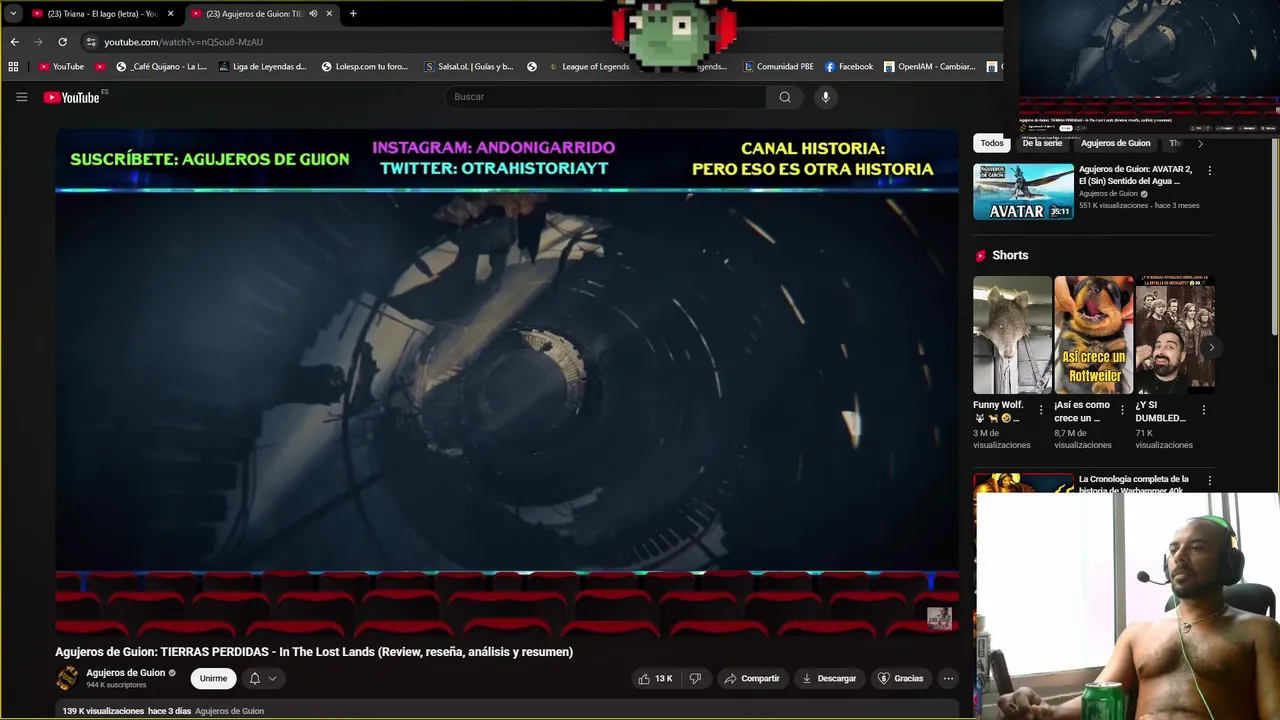This screenshot has height=720, width=1280.
Task: Select the Todos filter chip
Action: 992,143
